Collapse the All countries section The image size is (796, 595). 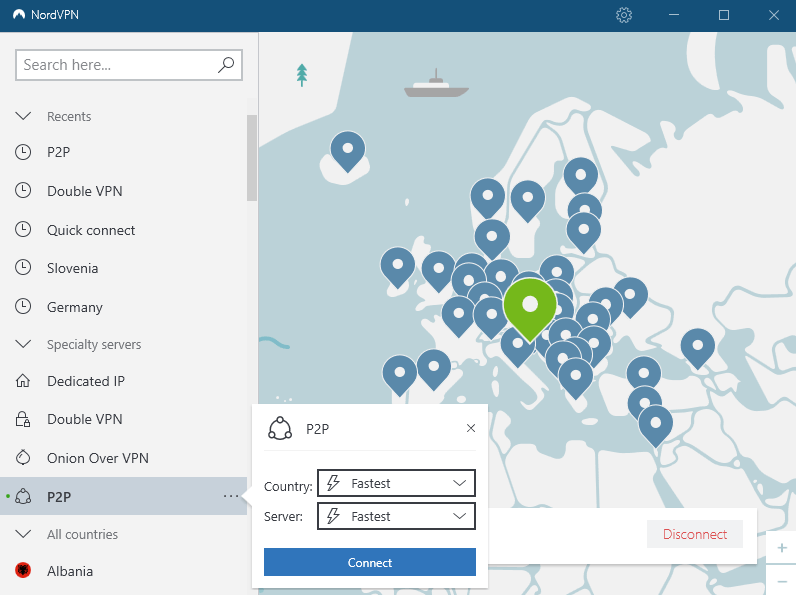(x=23, y=534)
